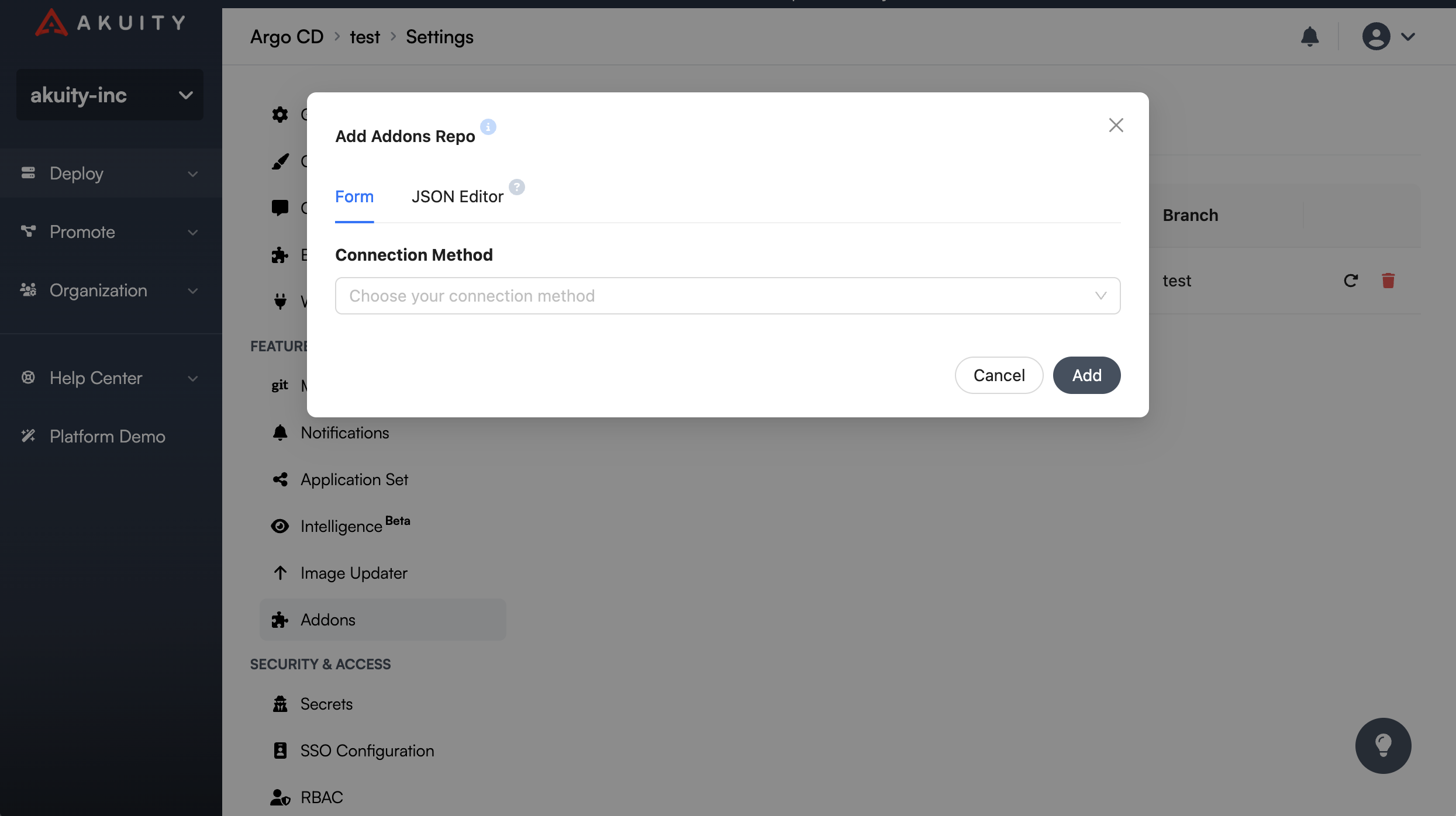Click the info icon beside Add Addons Repo
The height and width of the screenshot is (816, 1456).
pos(488,126)
